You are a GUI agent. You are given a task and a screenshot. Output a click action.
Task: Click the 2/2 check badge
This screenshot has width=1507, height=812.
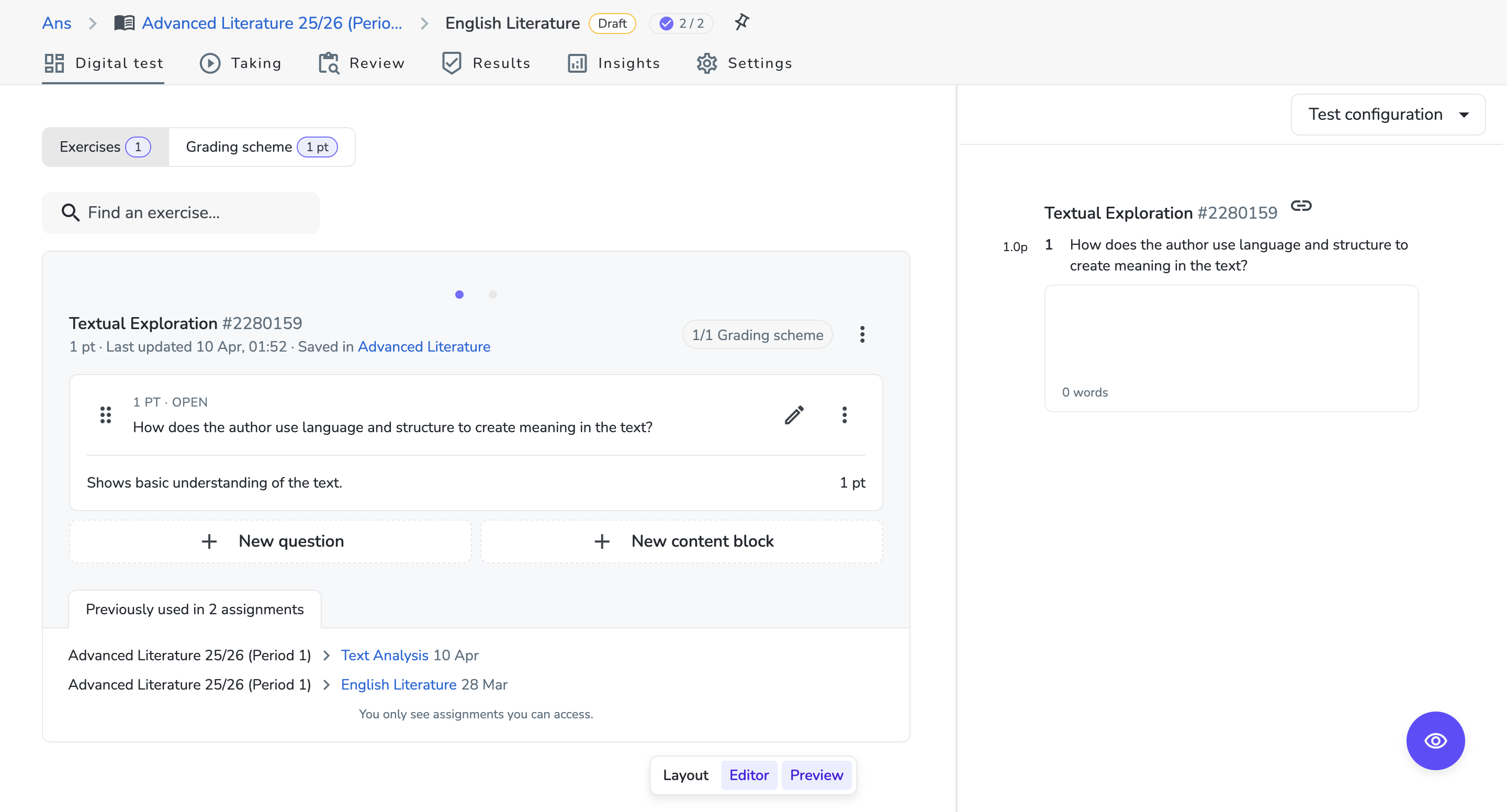tap(681, 24)
